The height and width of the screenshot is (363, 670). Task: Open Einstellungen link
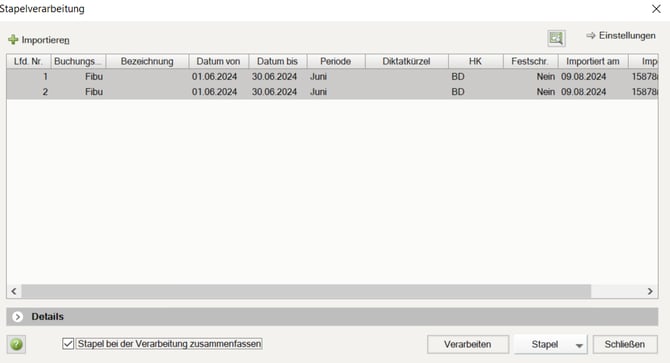click(621, 35)
